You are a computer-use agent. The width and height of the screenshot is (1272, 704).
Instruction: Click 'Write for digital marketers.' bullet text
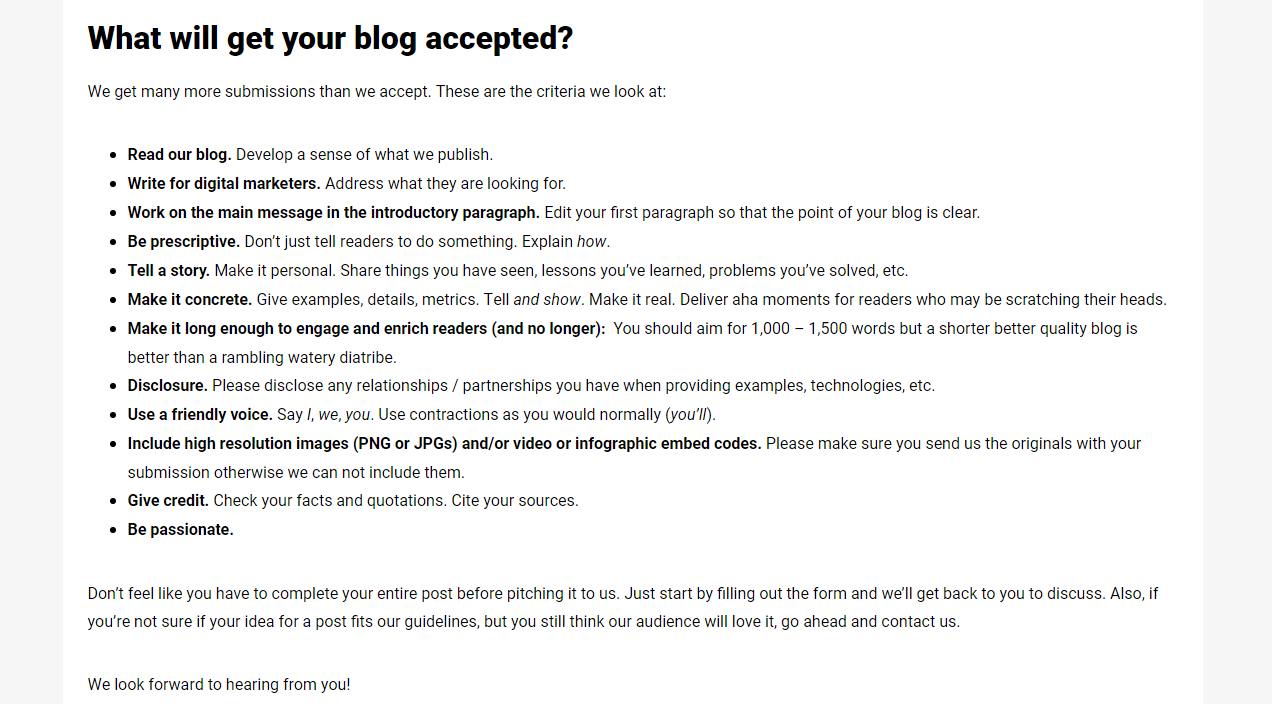(224, 184)
